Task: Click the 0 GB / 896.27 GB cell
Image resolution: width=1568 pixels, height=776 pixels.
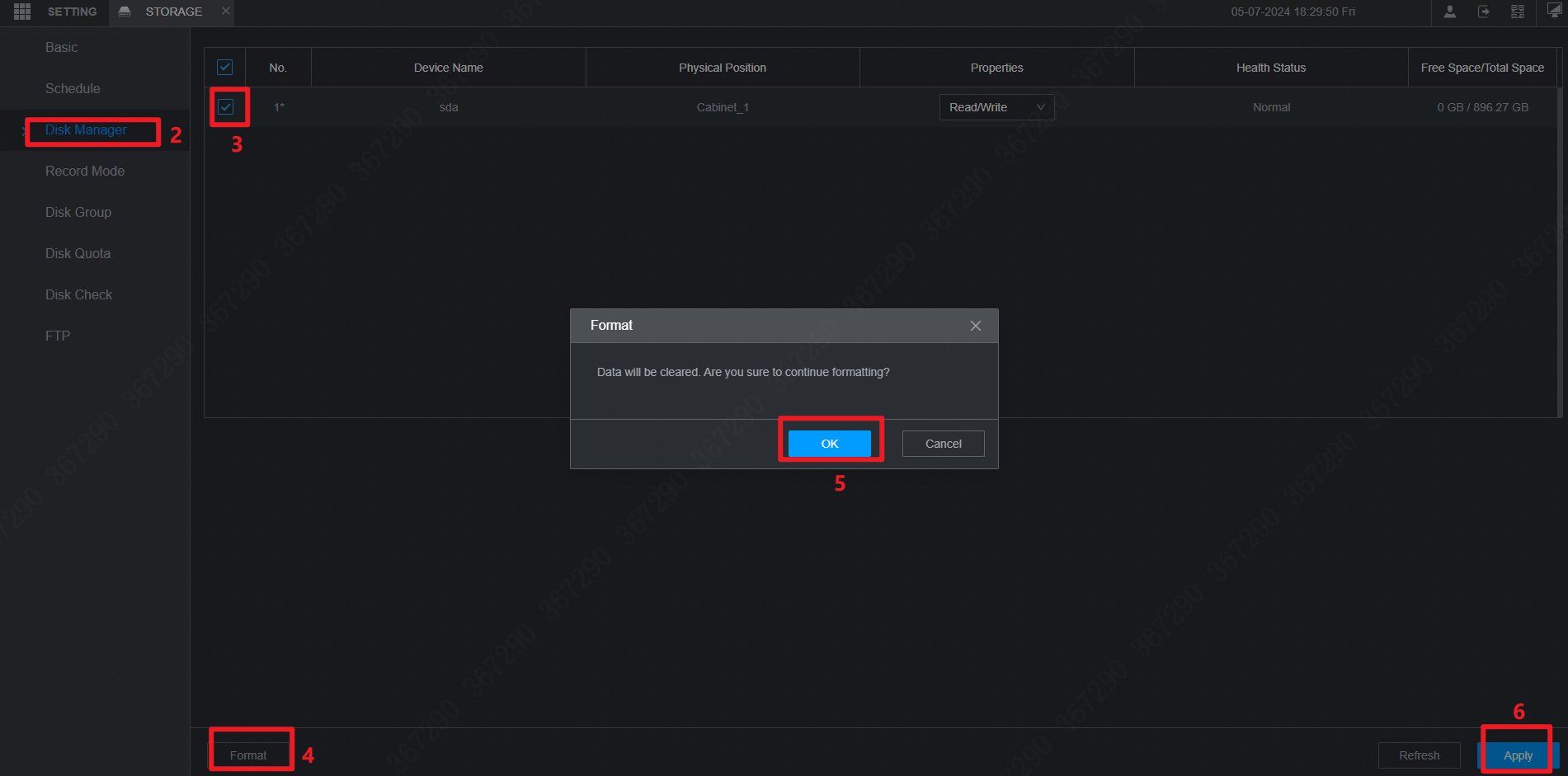Action: click(x=1482, y=107)
